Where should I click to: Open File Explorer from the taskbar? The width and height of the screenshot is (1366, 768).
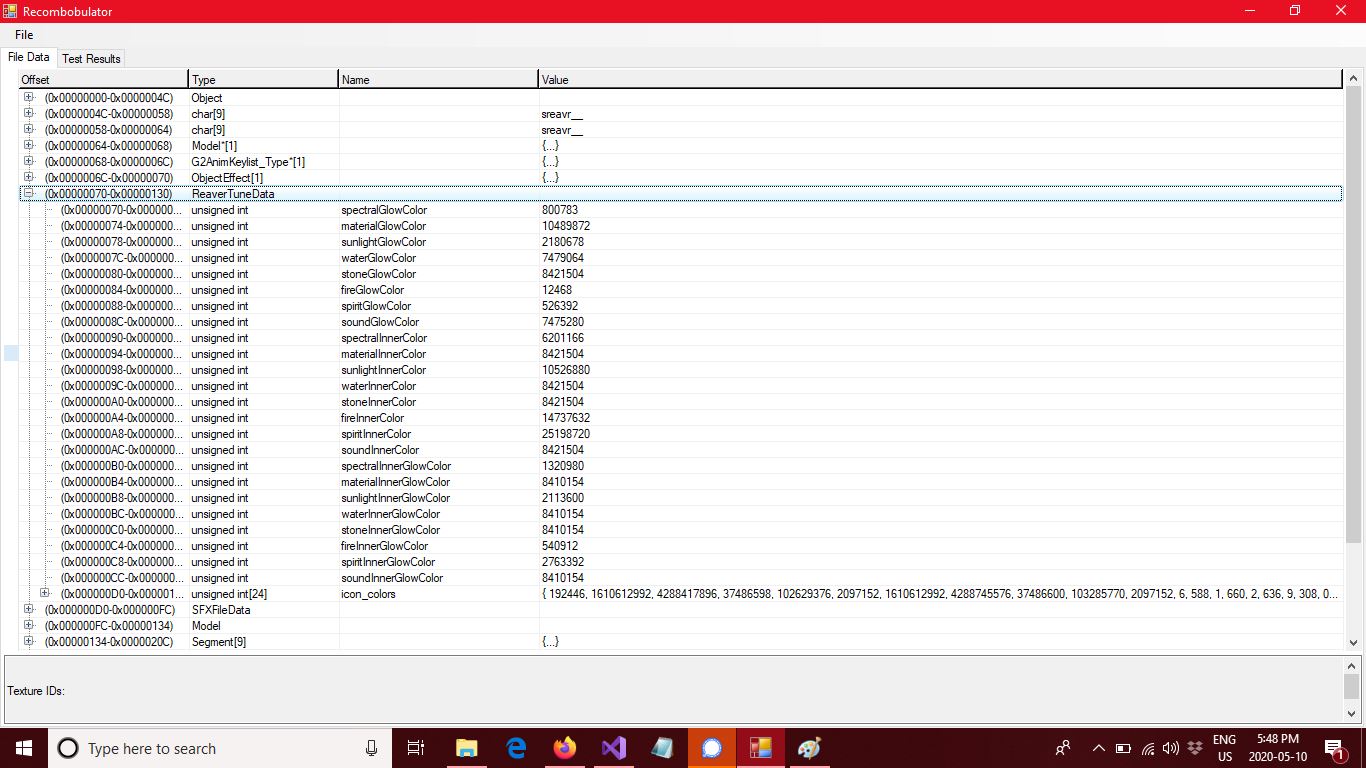[x=466, y=748]
